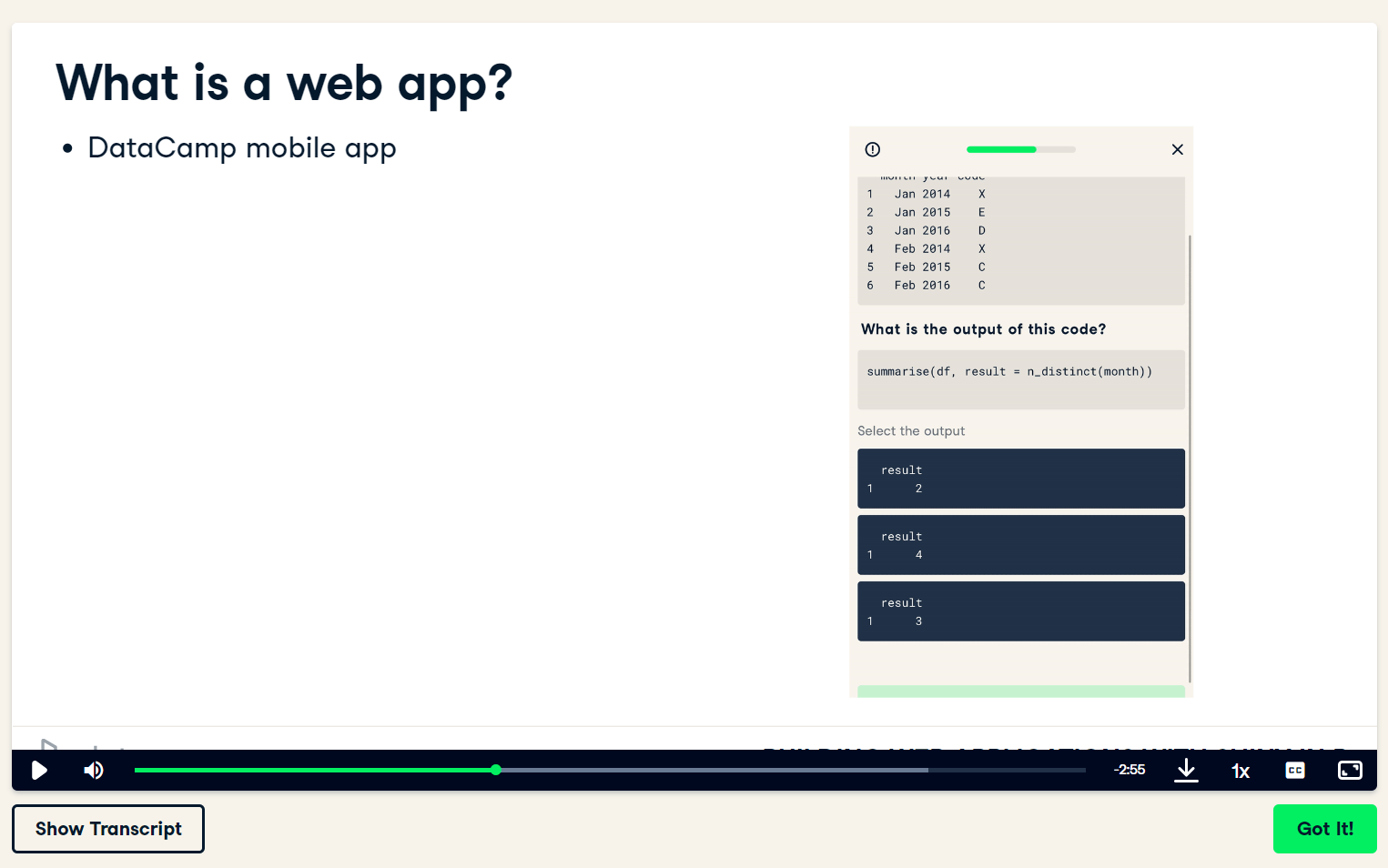Viewport: 1388px width, 868px height.
Task: Seek using the video progress bar
Action: pyautogui.click(x=610, y=770)
